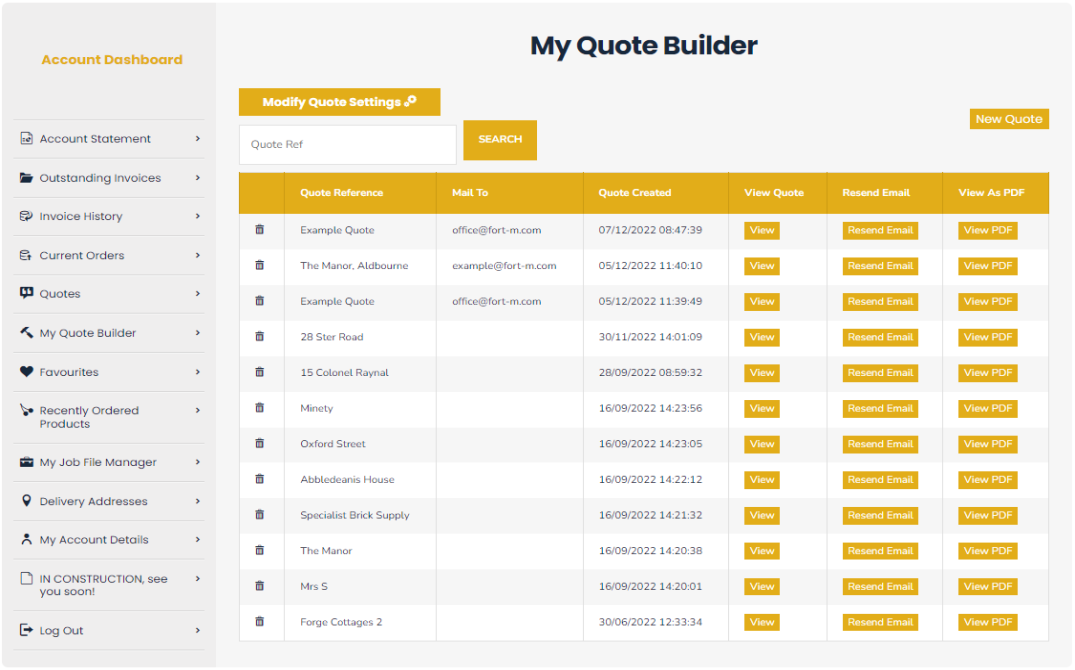View PDF for Oxford Street quote
Image resolution: width=1075 pixels, height=670 pixels.
(x=988, y=444)
